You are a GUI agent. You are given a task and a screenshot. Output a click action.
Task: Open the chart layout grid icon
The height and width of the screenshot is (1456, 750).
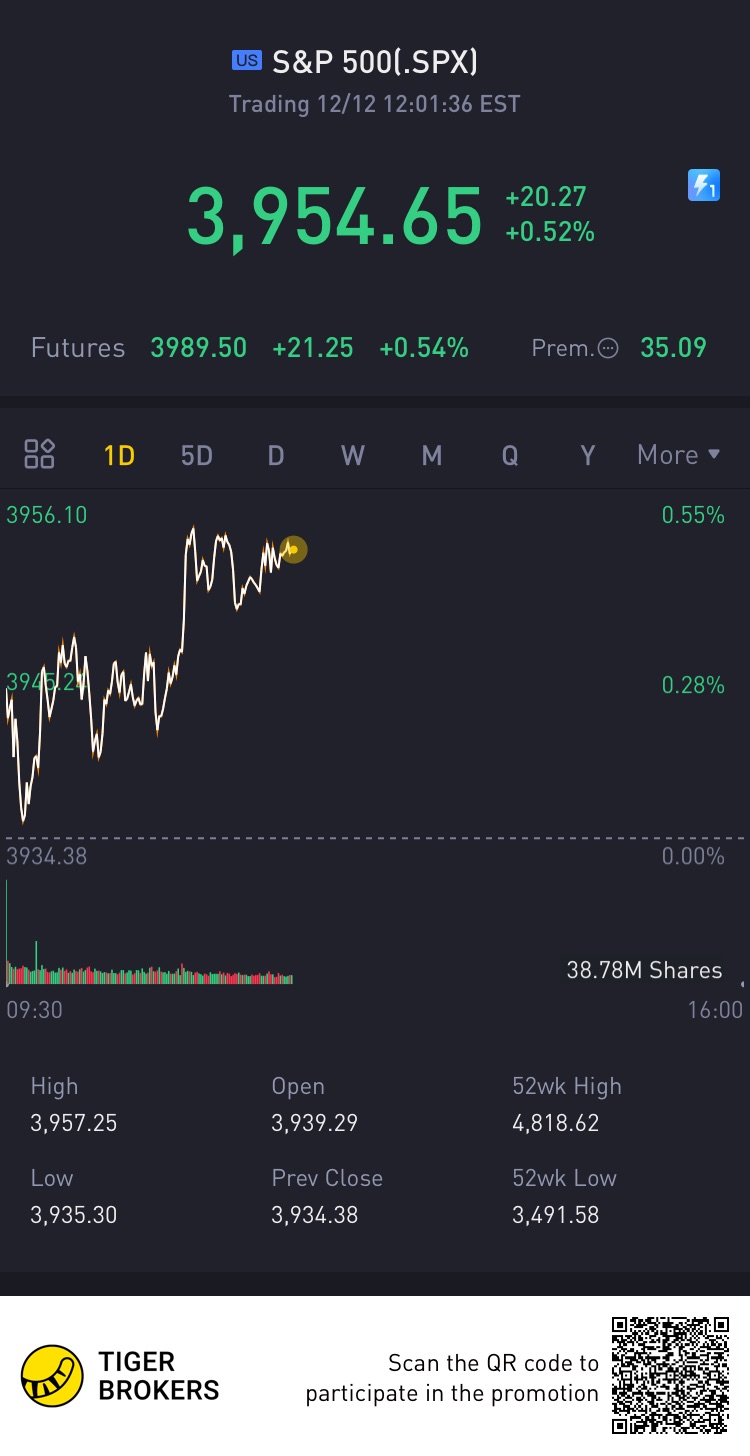tap(39, 455)
